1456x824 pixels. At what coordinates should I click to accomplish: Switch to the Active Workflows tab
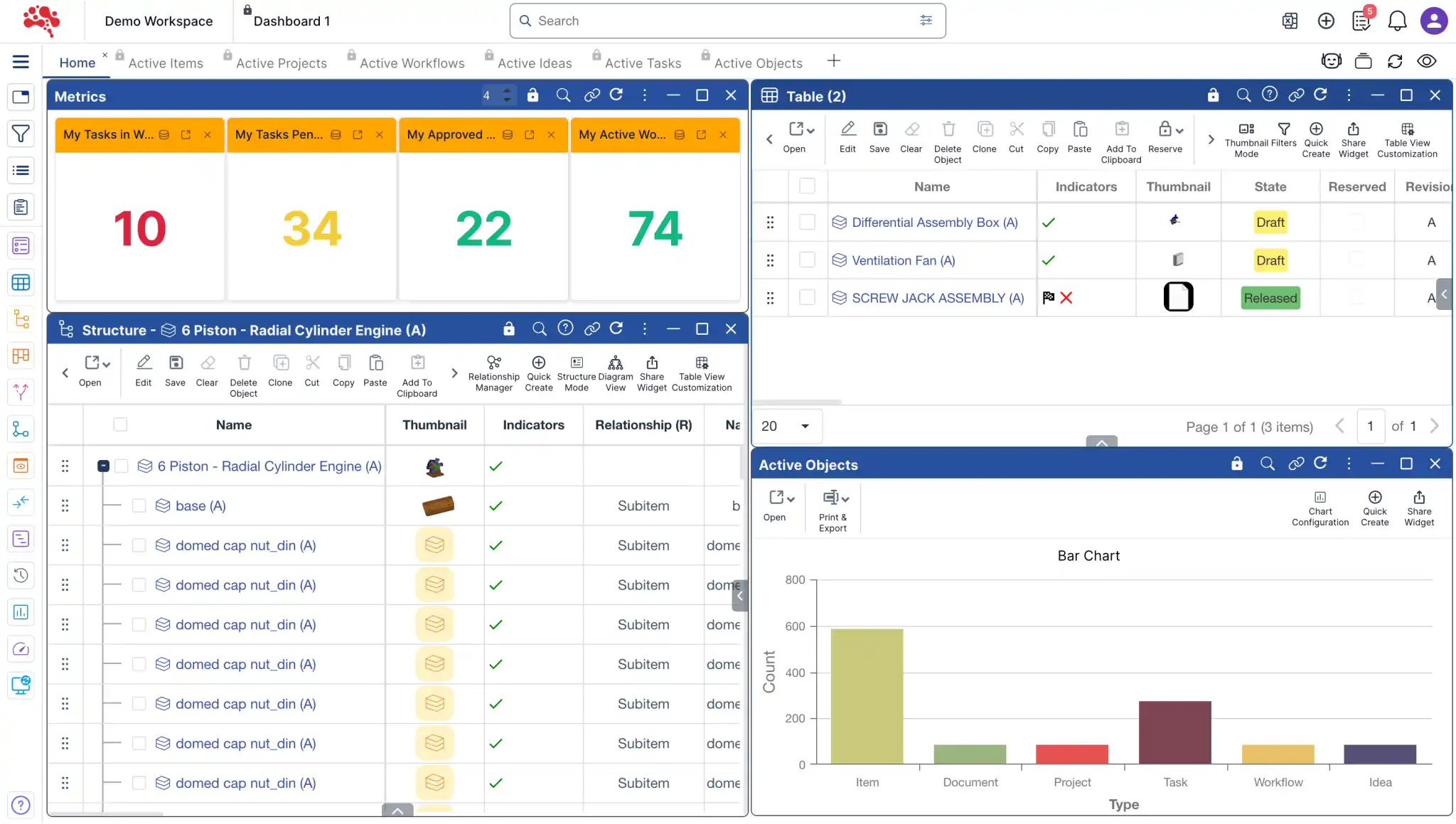click(x=412, y=63)
